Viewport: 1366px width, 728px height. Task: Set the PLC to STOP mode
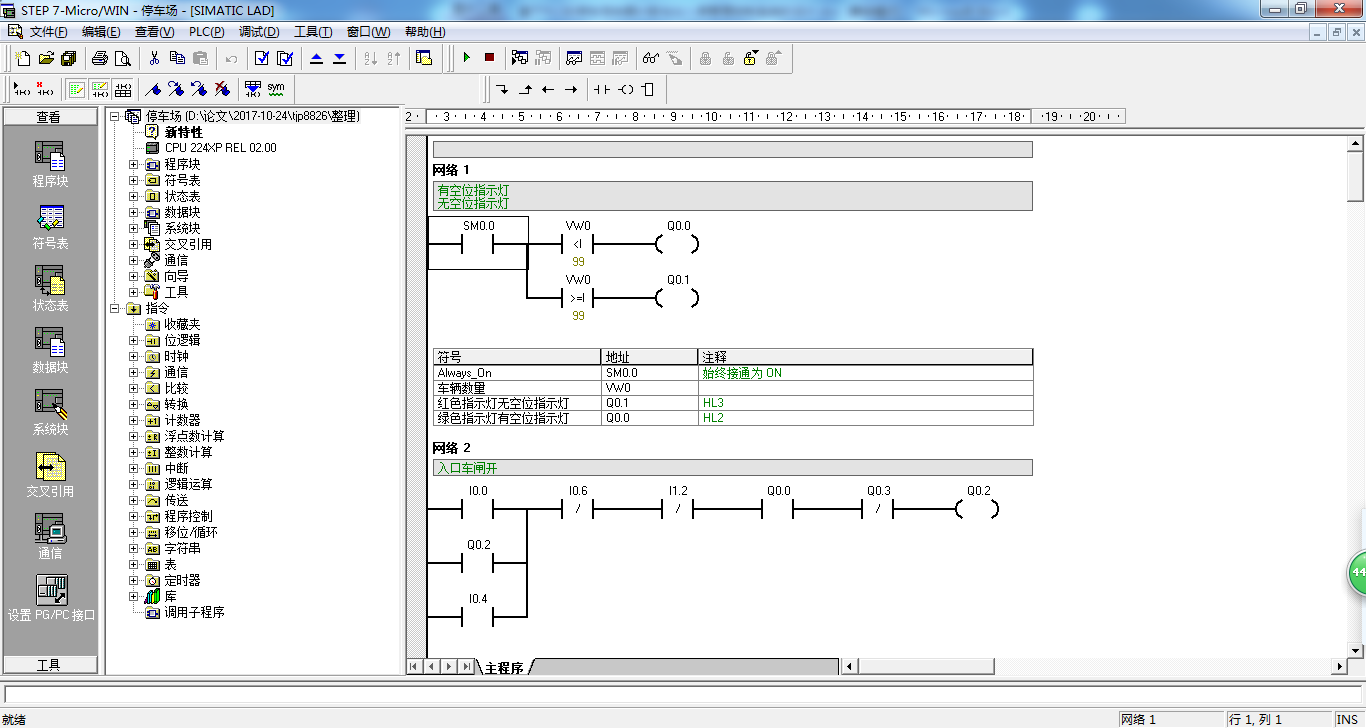click(489, 58)
